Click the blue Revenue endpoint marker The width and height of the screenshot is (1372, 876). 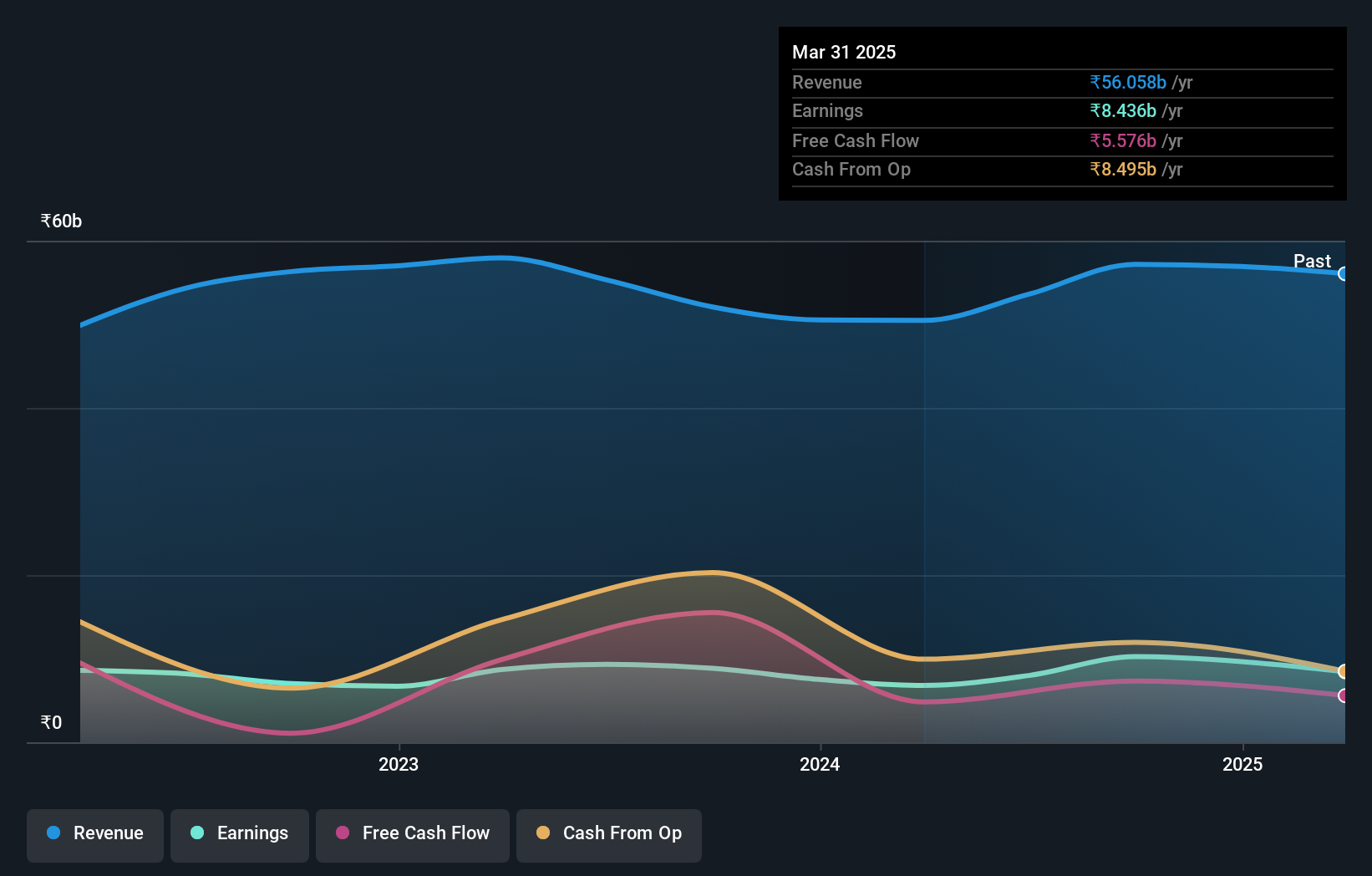point(1343,273)
